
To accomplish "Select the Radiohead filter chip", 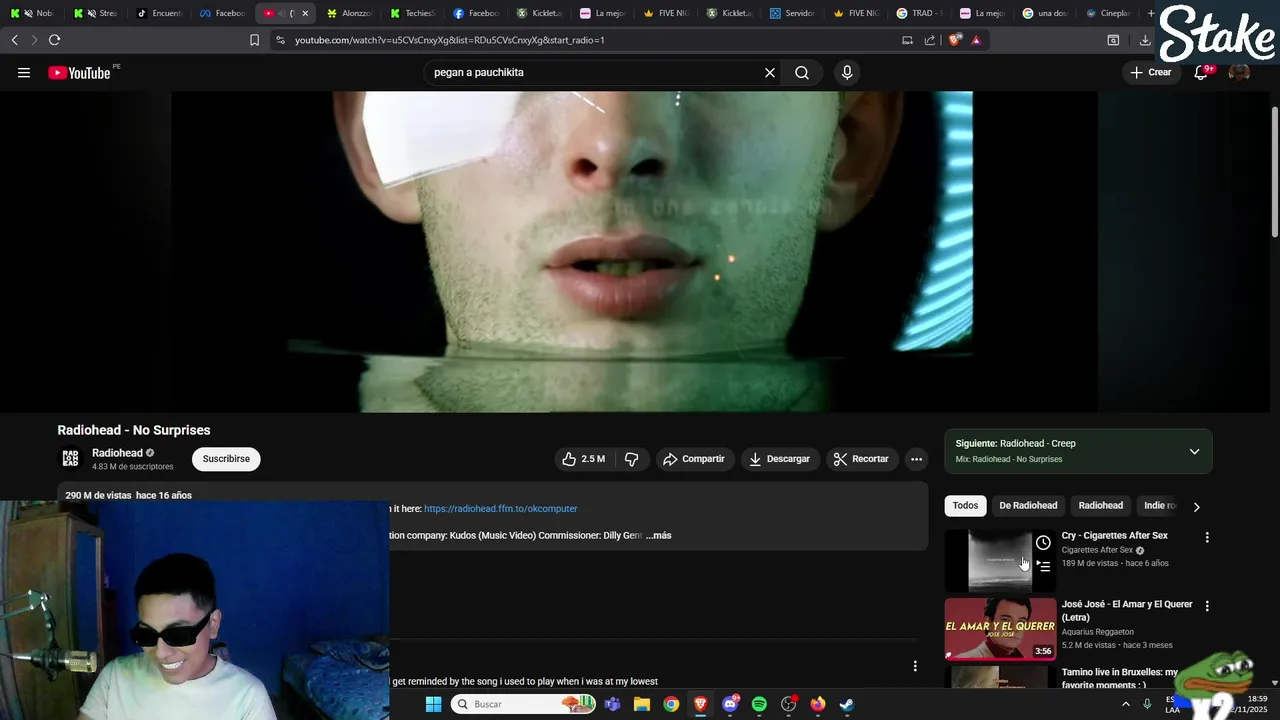I will click(1100, 505).
